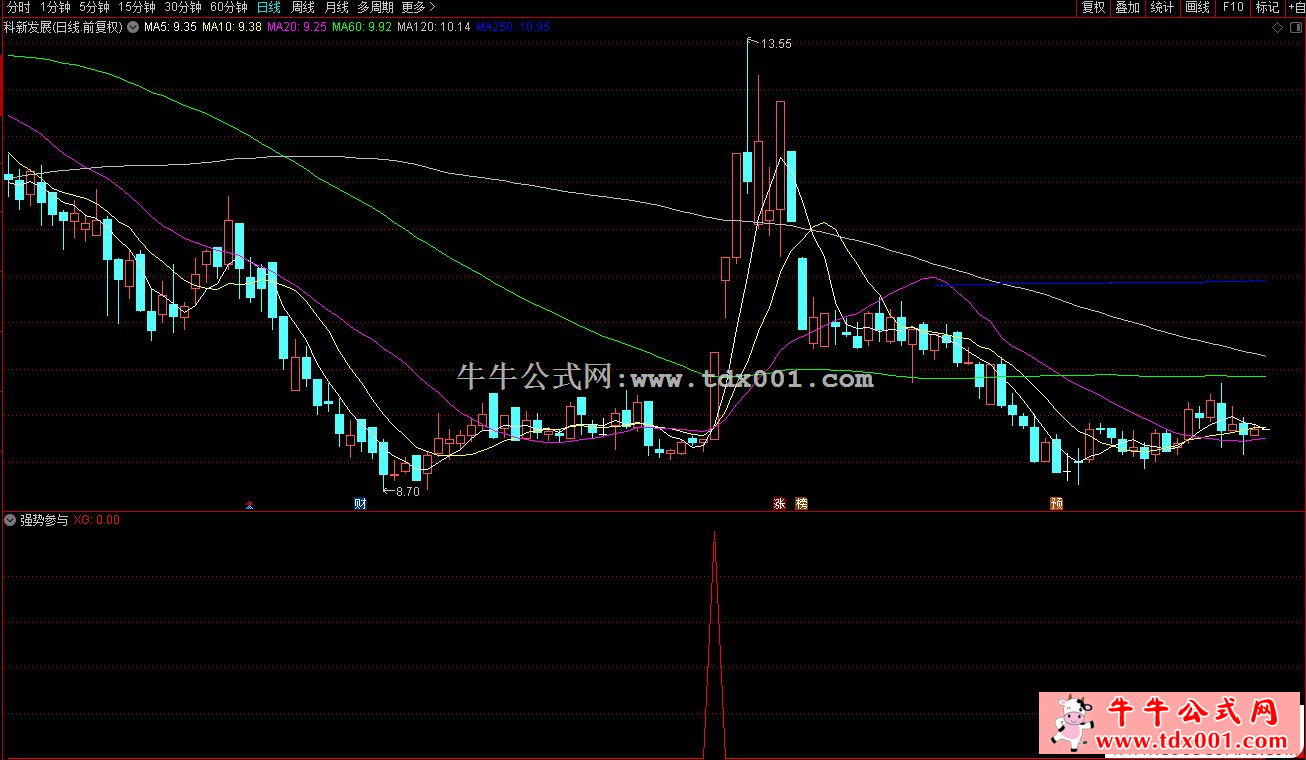Click the red XG signal spike

click(x=713, y=645)
